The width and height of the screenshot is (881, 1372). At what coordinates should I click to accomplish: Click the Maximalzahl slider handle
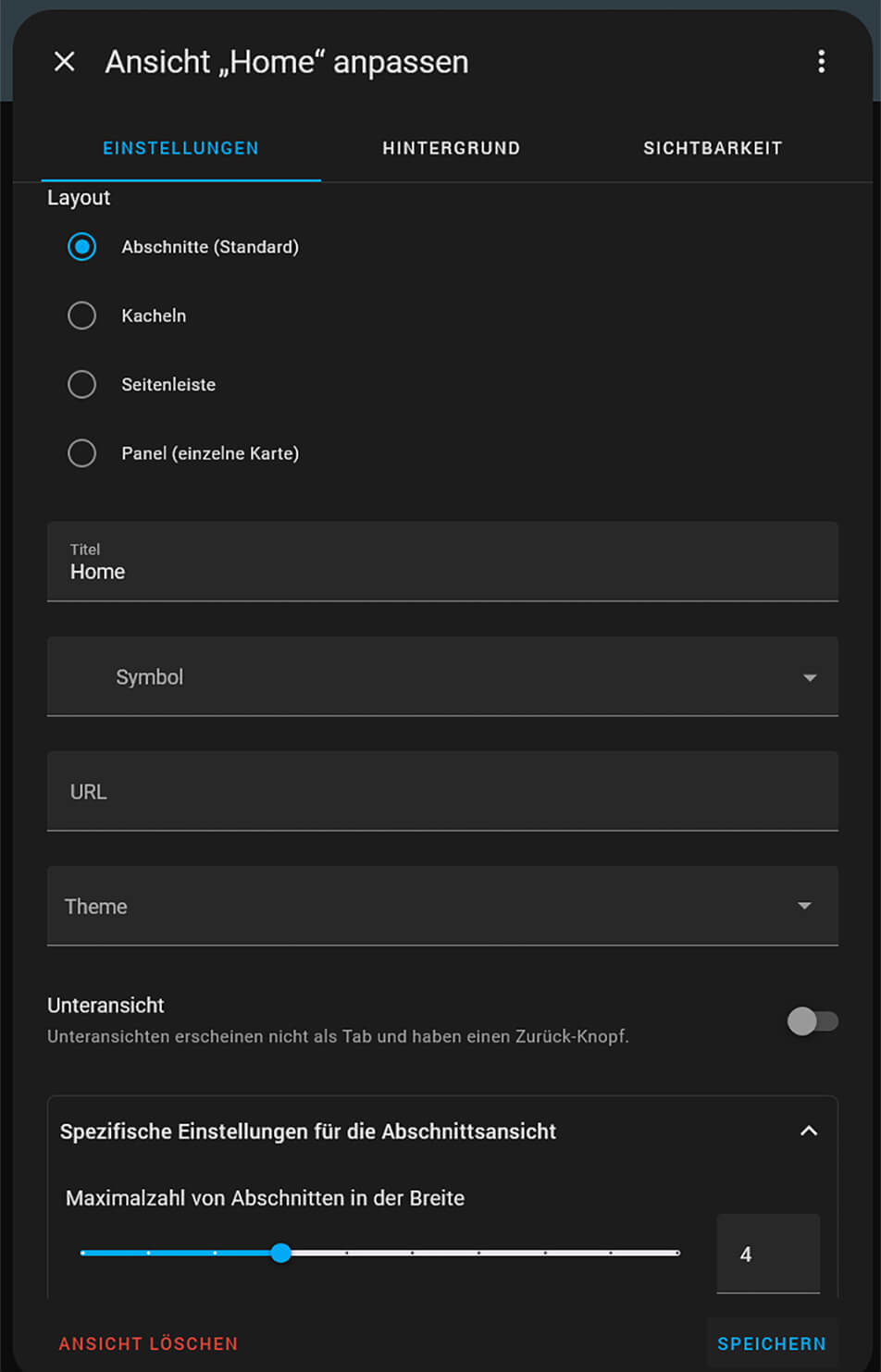(x=280, y=1254)
